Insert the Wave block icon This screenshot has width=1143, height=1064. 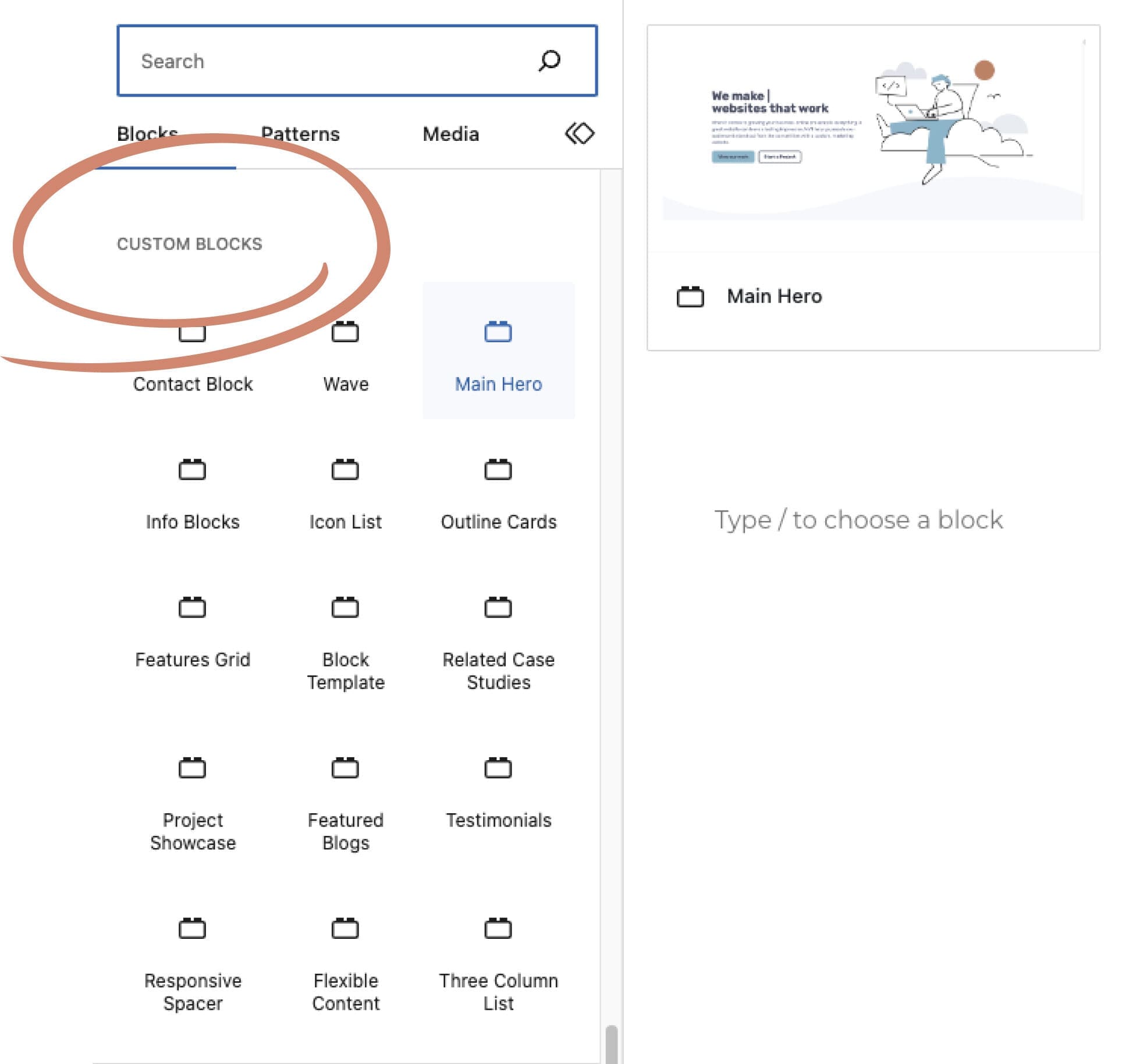point(345,332)
